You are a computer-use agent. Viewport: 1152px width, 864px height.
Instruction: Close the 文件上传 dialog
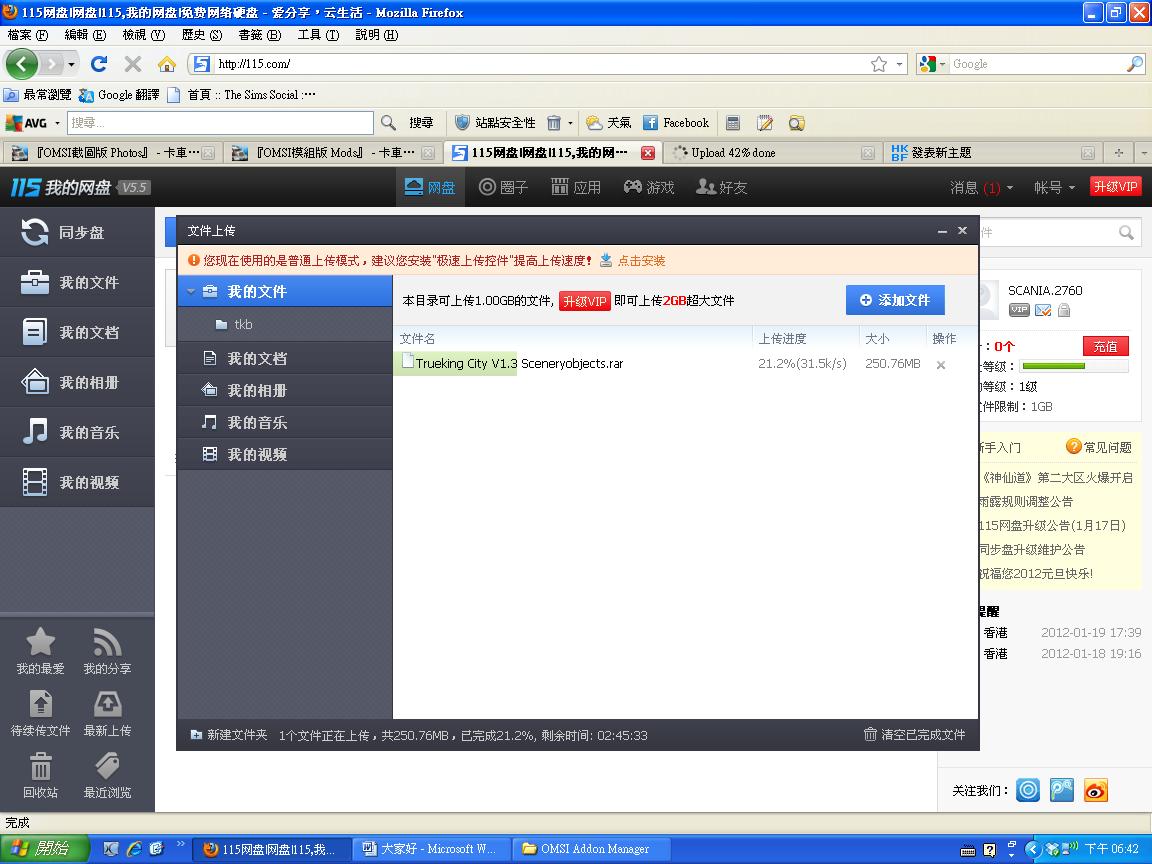point(962,231)
